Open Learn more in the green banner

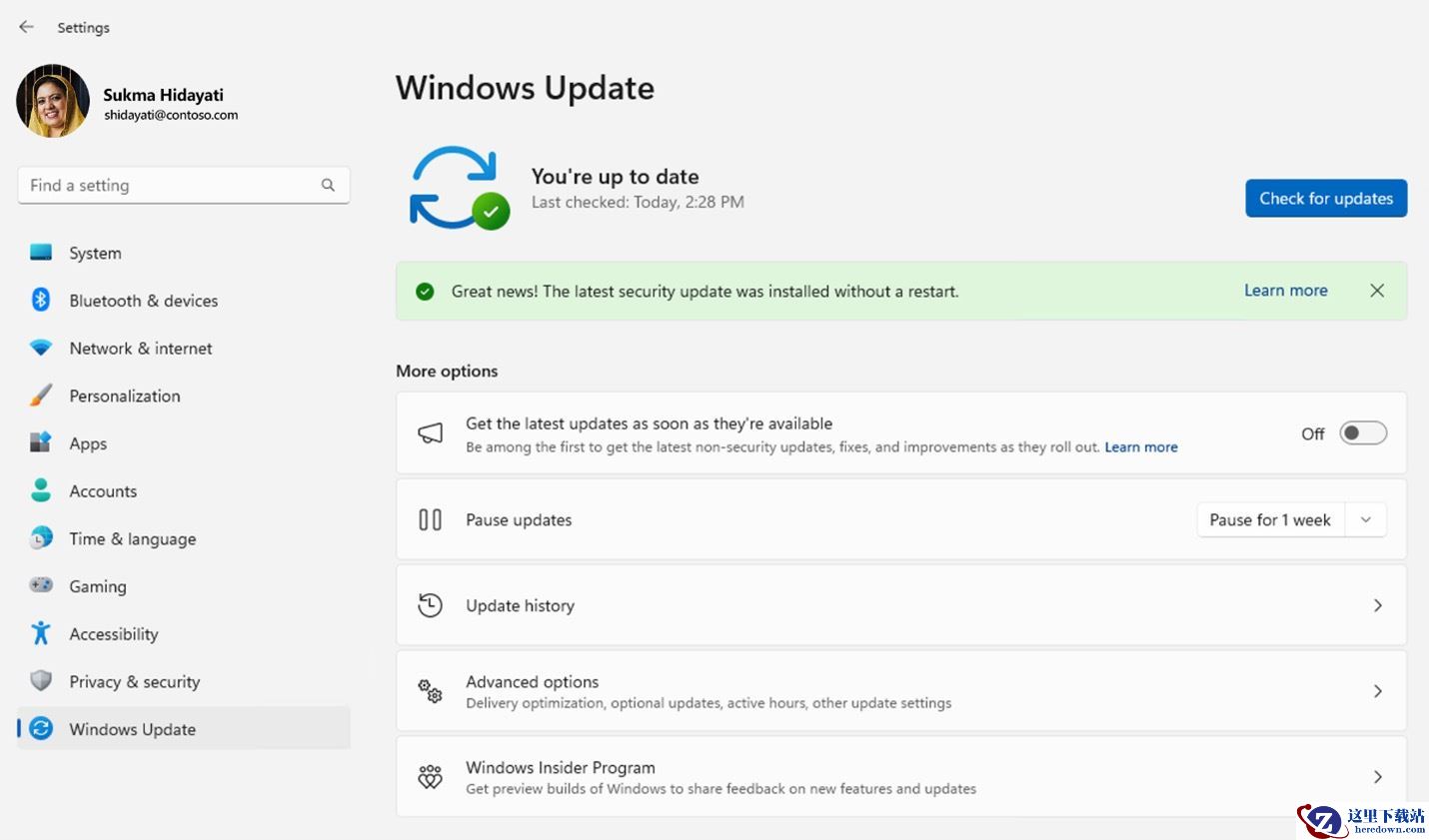pos(1285,291)
